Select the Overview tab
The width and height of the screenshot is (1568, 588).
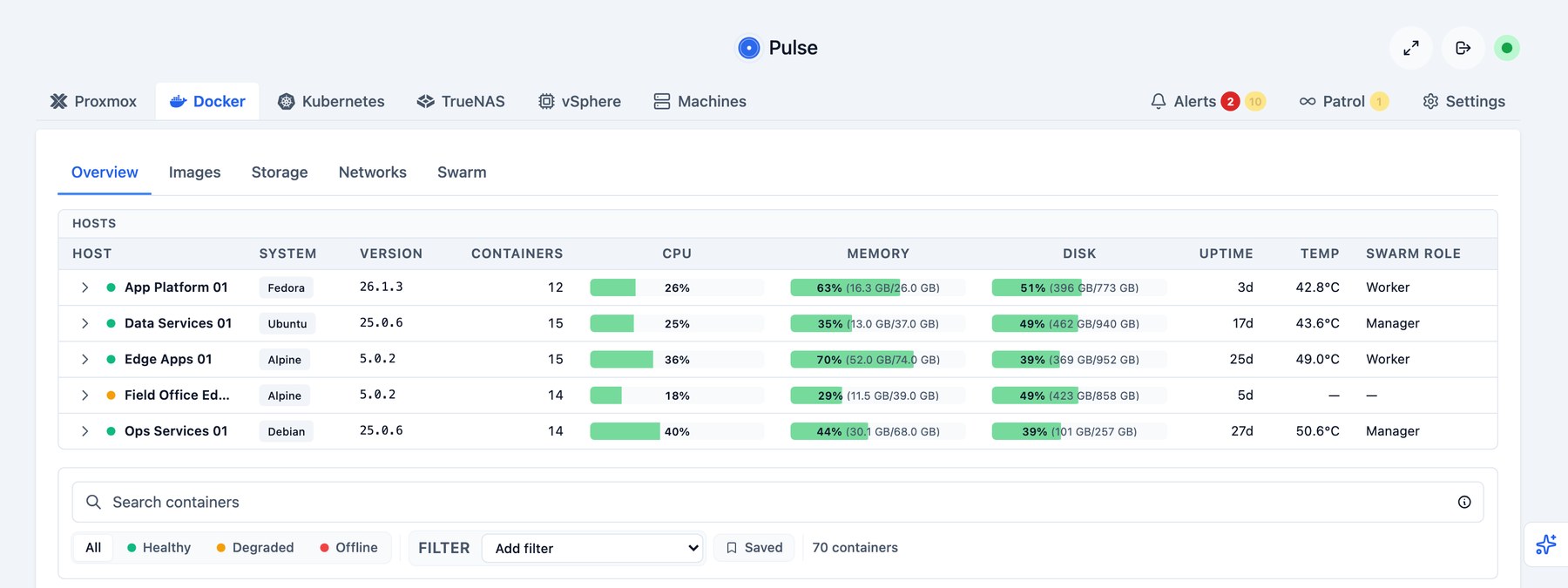105,172
